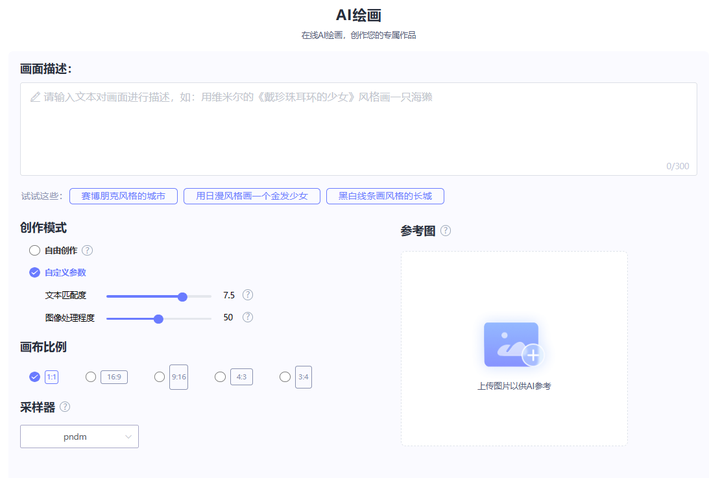Click help icon next to 参考图
Viewport: 720px width, 478px height.
point(446,231)
